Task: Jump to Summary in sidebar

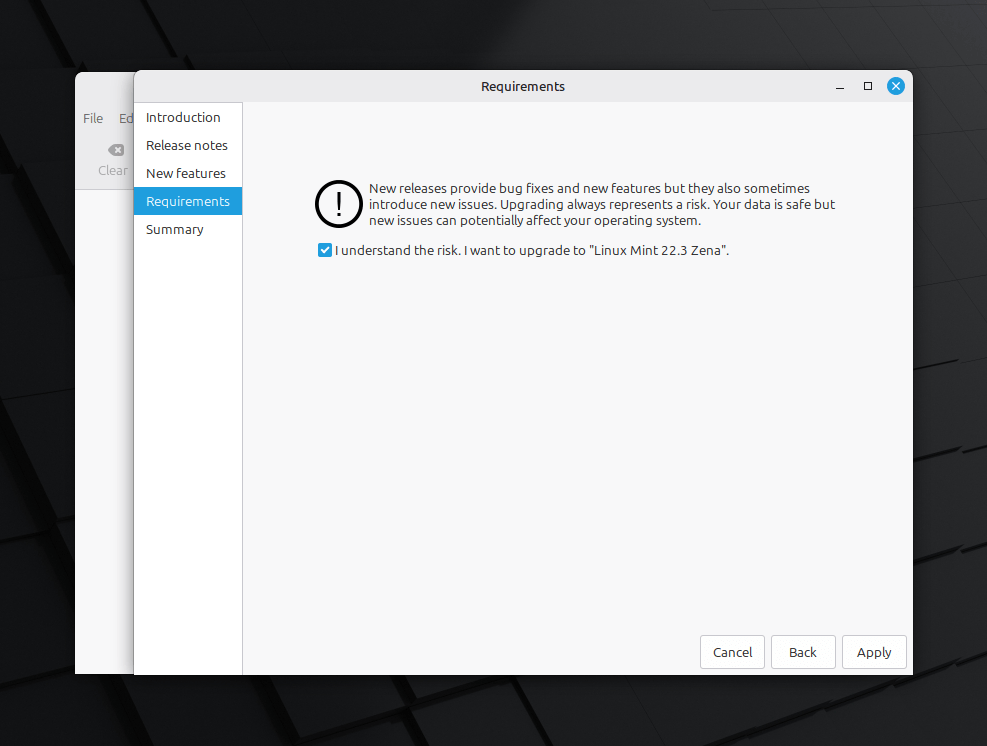Action: (188, 230)
